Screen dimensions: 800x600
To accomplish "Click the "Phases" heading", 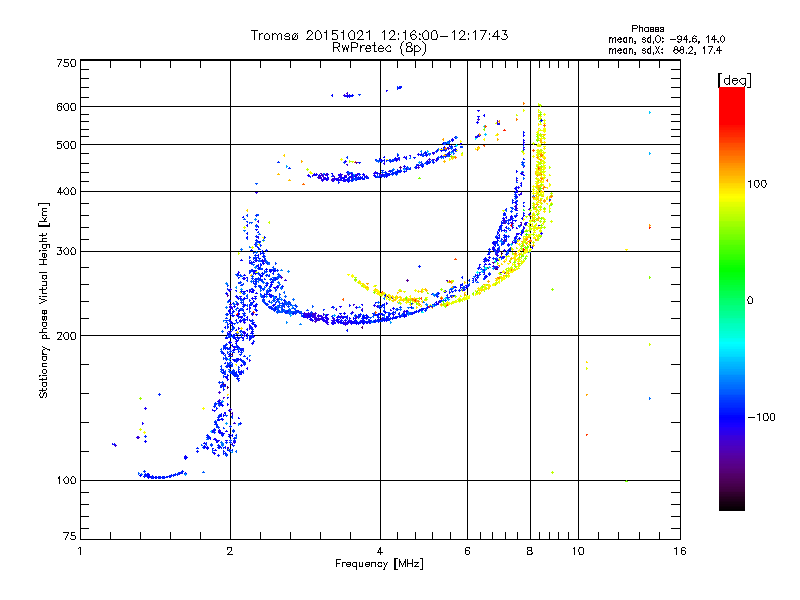I will tap(647, 29).
